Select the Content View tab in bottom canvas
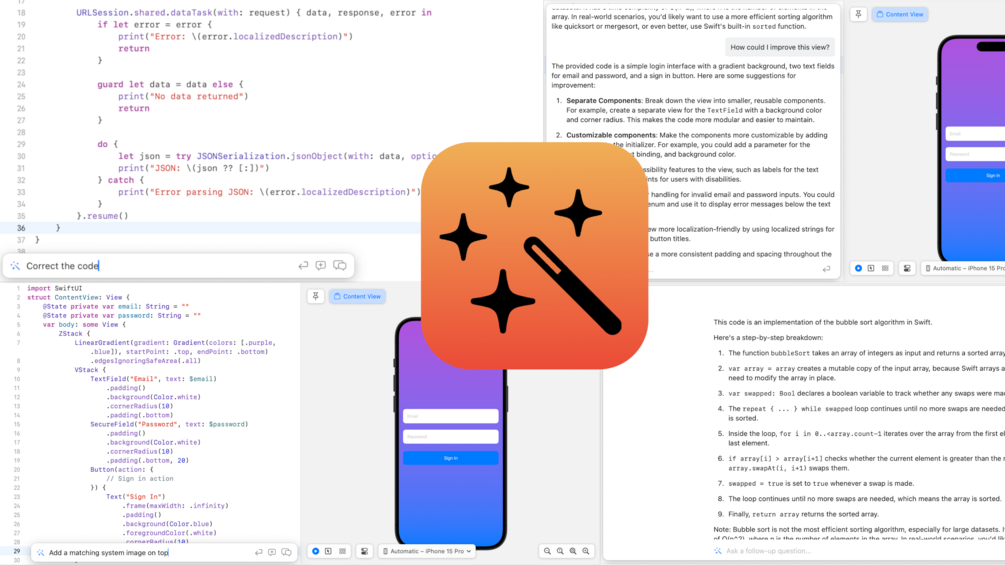The width and height of the screenshot is (1005, 565). point(358,297)
